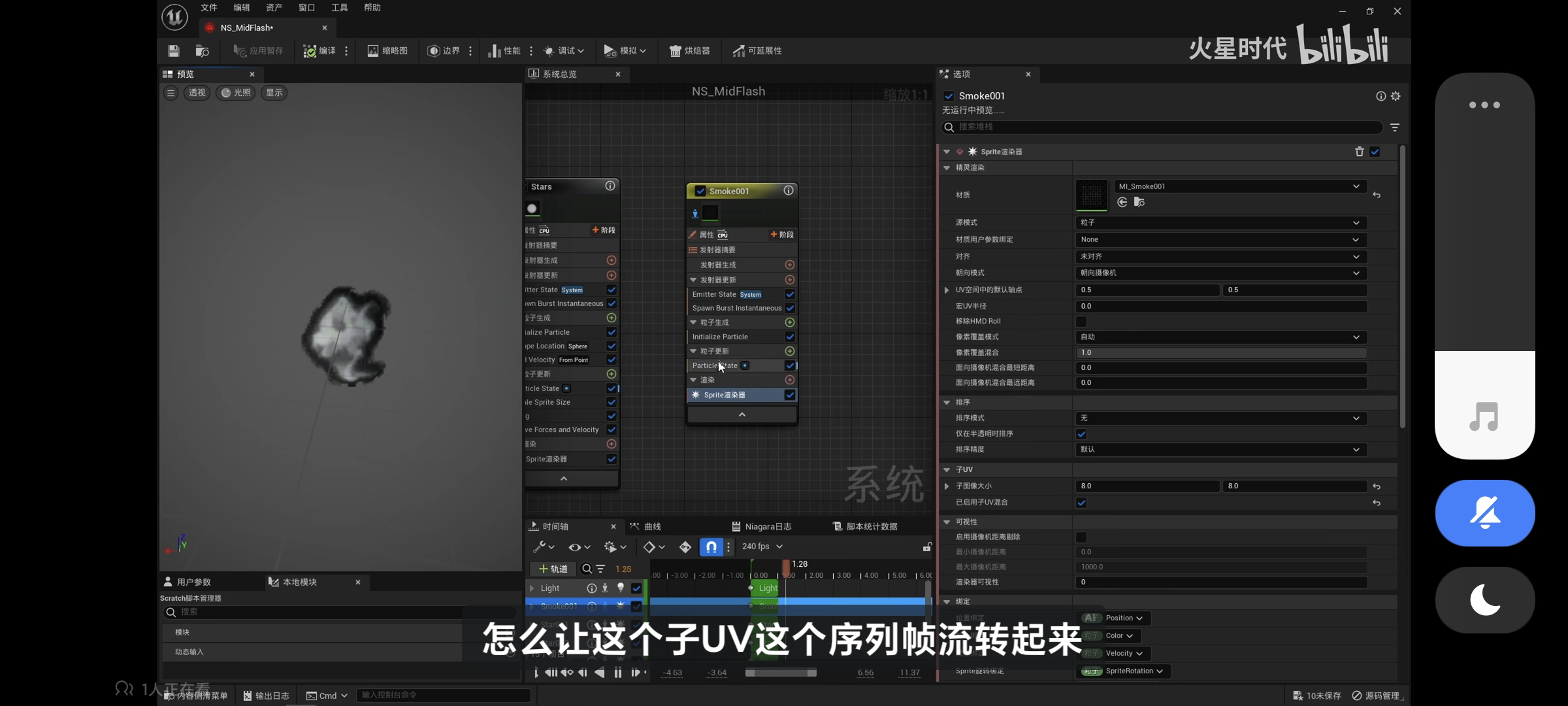The width and height of the screenshot is (1568, 706).
Task: Click the 轨道 add track button
Action: [x=553, y=569]
